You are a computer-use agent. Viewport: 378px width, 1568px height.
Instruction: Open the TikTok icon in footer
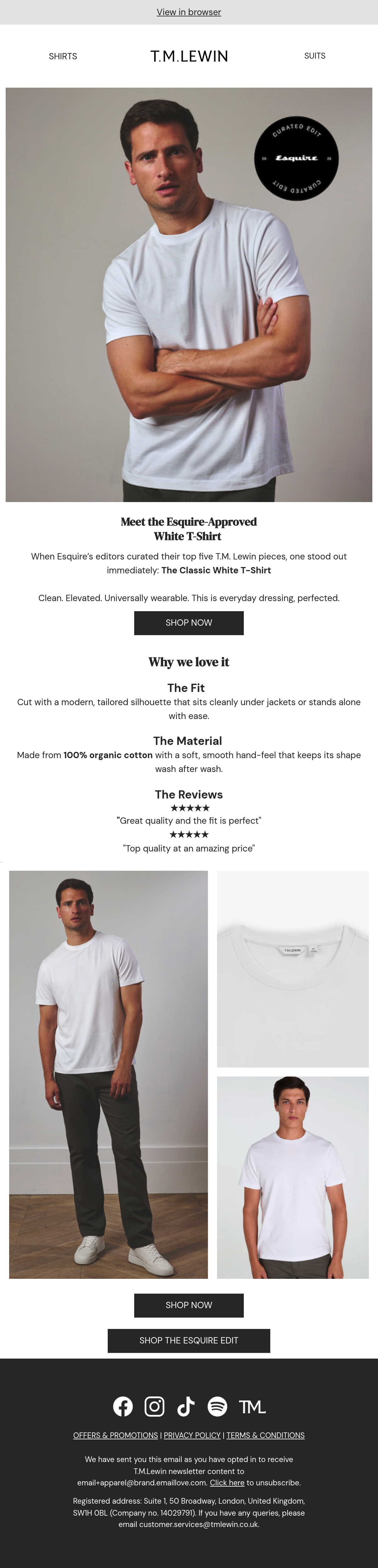pos(186,1406)
